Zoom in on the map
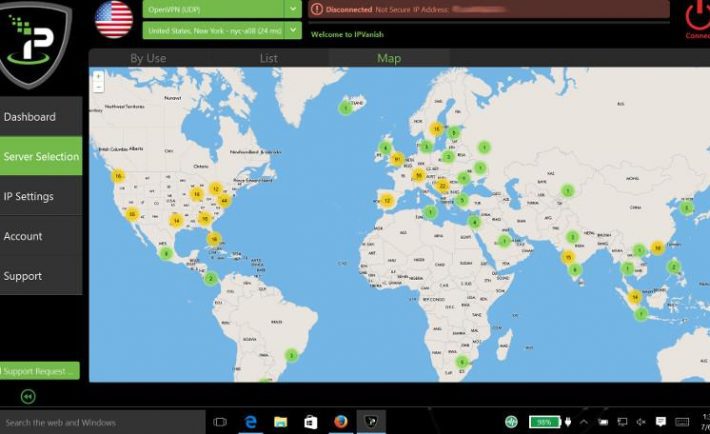710x434 pixels. pos(98,76)
